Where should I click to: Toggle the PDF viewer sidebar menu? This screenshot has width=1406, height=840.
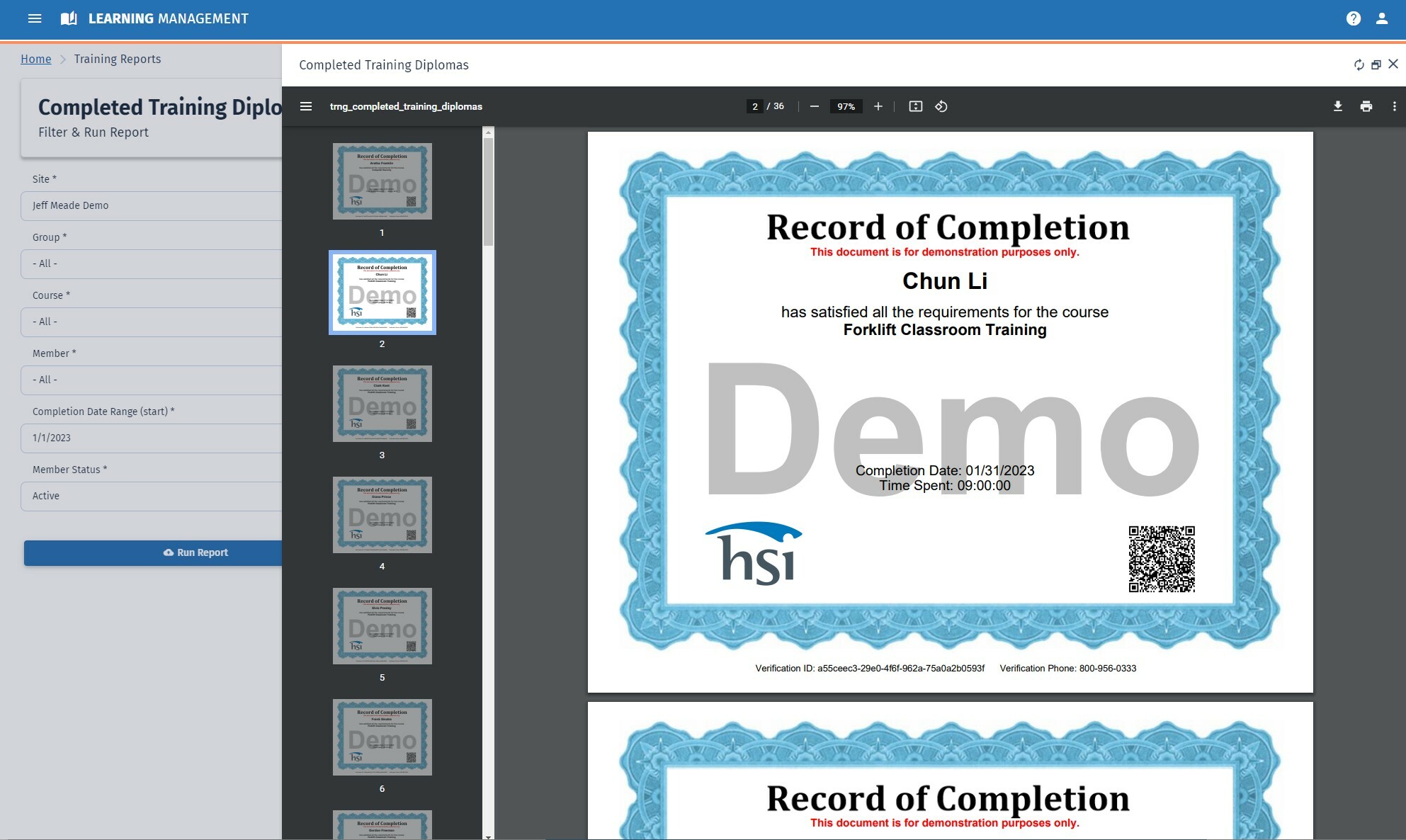point(306,106)
